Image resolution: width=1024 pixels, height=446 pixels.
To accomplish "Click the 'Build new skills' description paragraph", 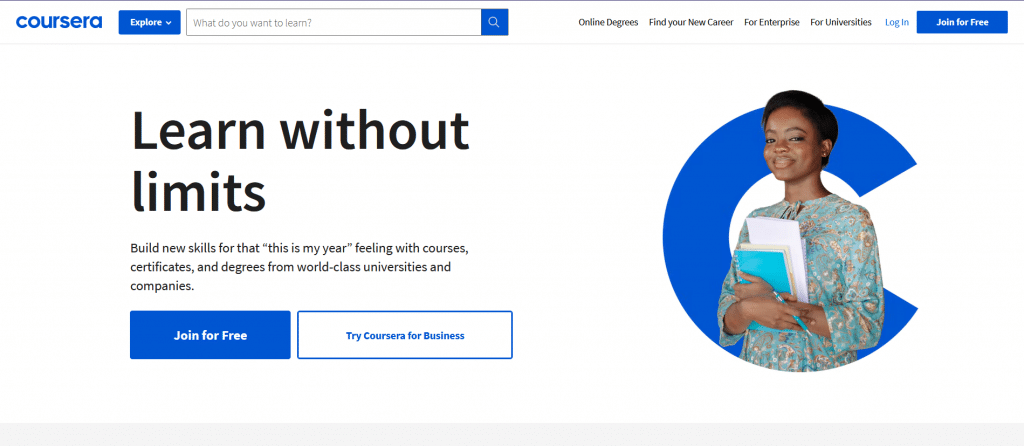I will click(x=300, y=267).
